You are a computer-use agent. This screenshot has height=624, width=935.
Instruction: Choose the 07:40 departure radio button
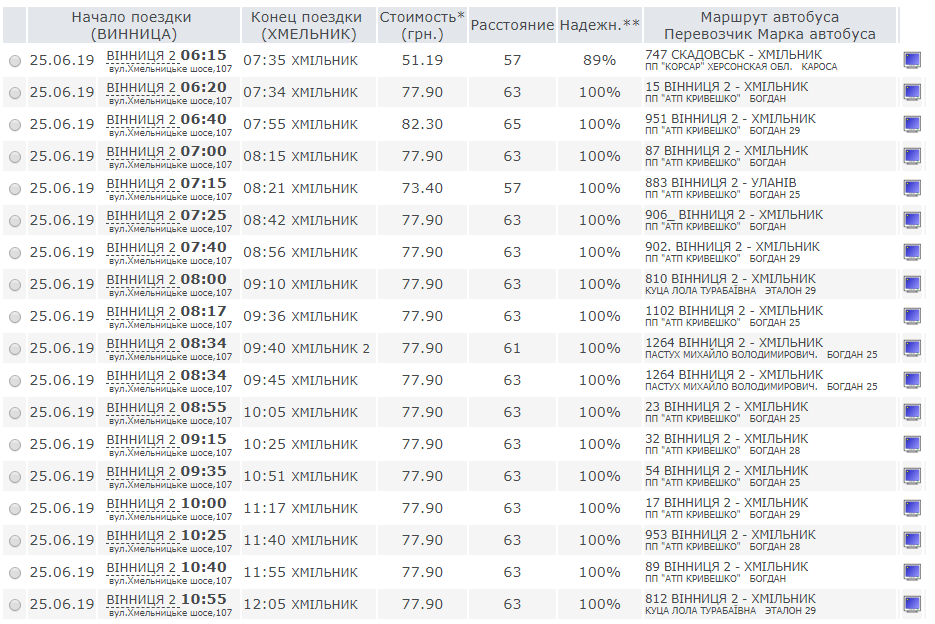(15, 253)
